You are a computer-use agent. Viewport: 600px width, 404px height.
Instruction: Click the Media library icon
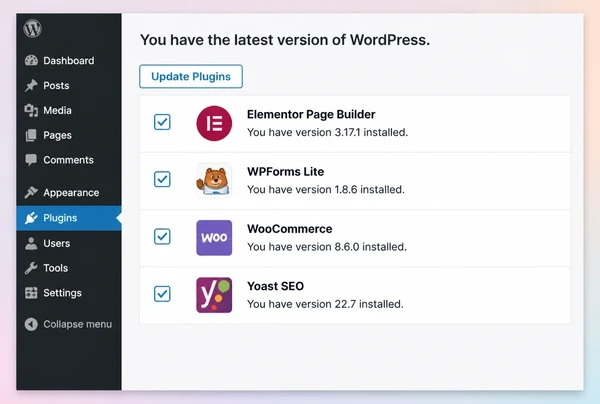(x=31, y=110)
